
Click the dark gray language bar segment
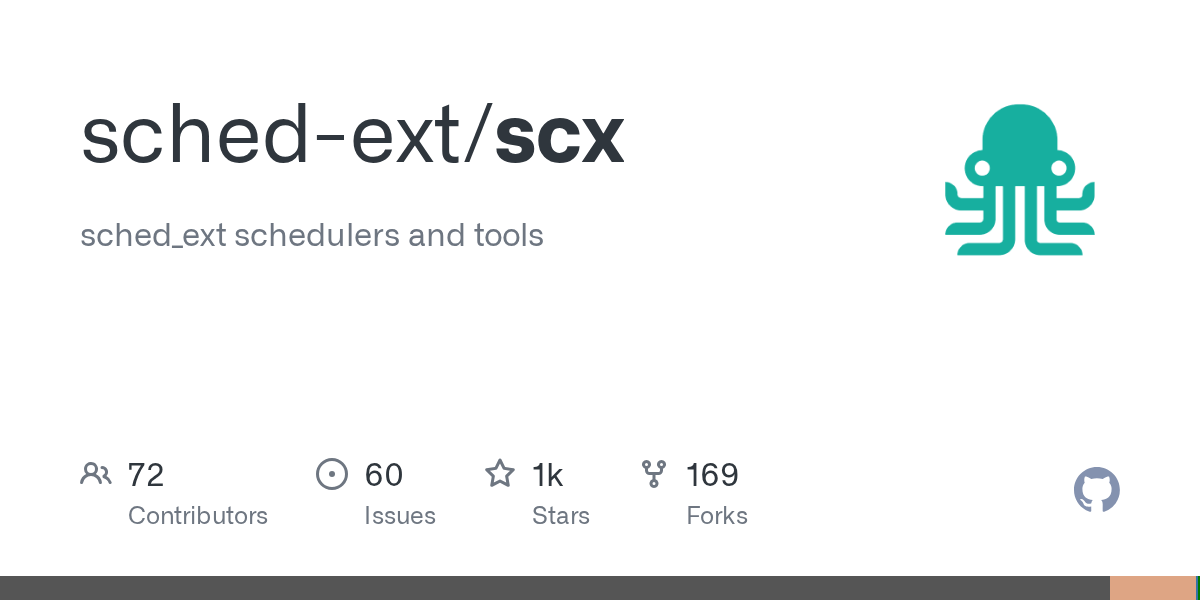(x=555, y=588)
